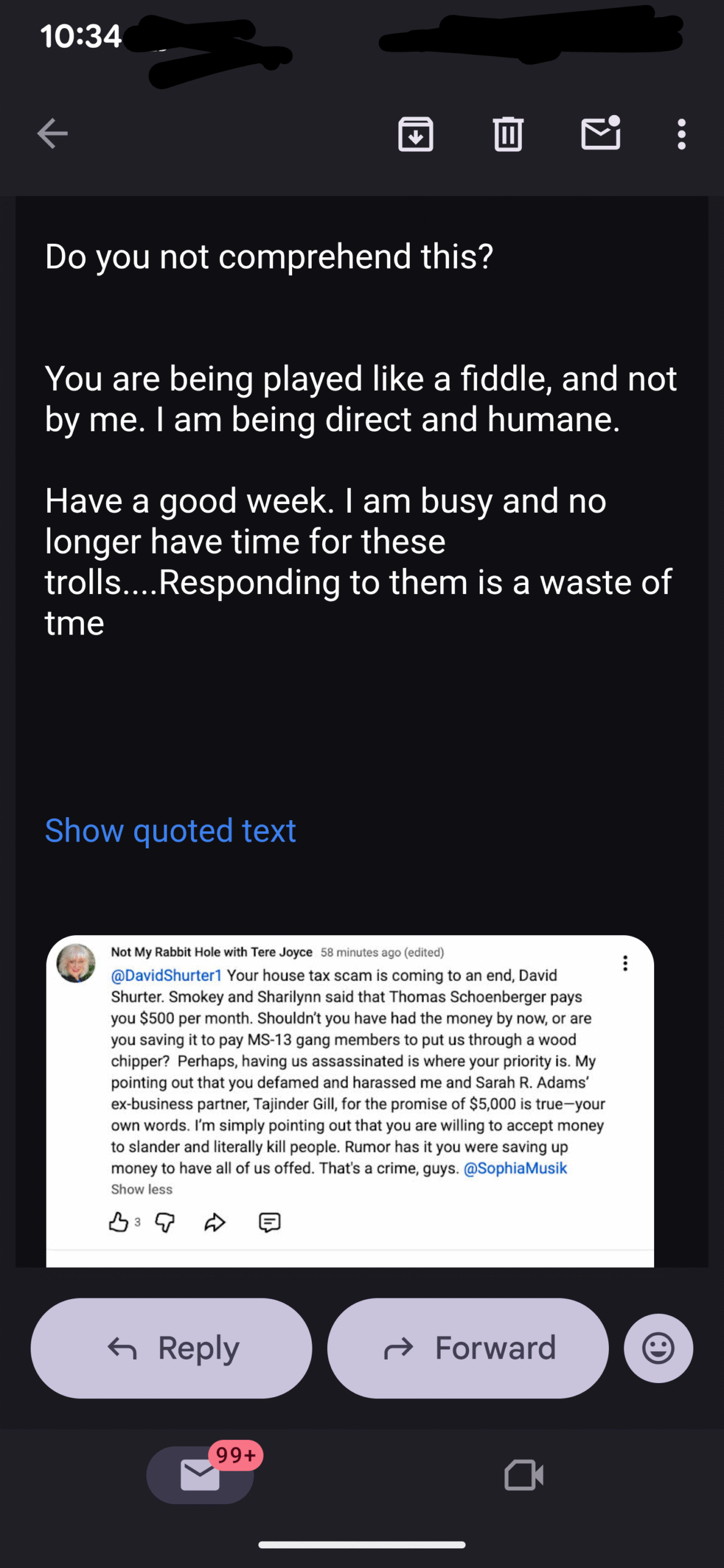The image size is (724, 1568).
Task: Open the three-dot overflow menu
Action: pos(681,134)
